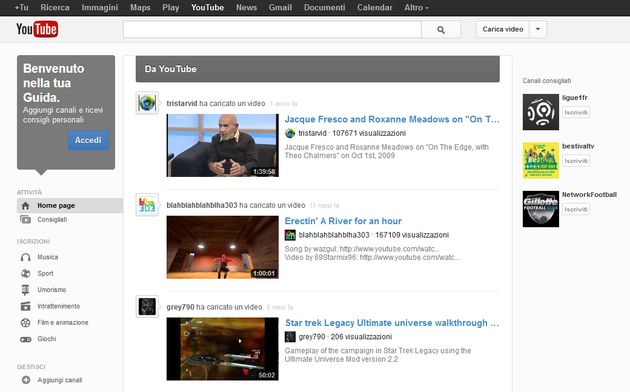Click the Musica headphones icon
Screen dimensions: 630x392
(25, 257)
